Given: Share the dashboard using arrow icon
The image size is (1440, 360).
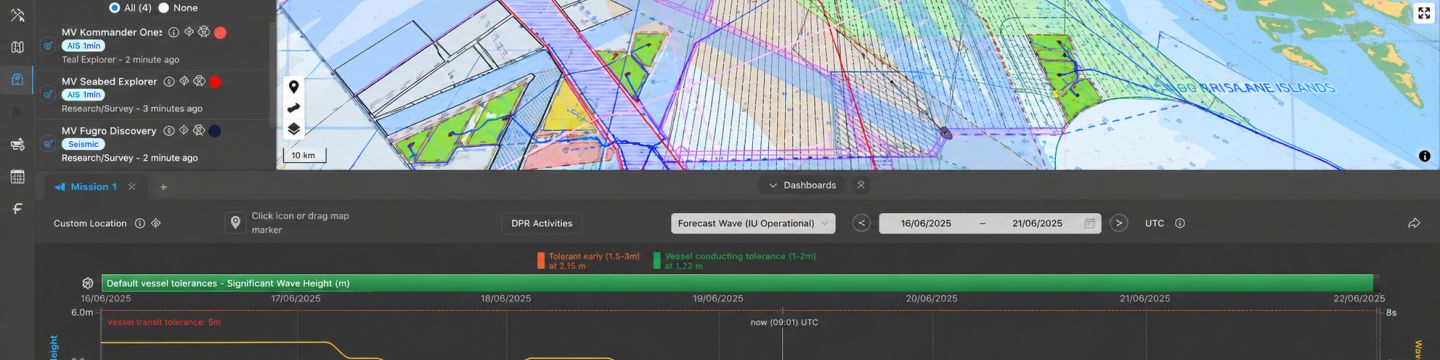Looking at the screenshot, I should pyautogui.click(x=1414, y=223).
